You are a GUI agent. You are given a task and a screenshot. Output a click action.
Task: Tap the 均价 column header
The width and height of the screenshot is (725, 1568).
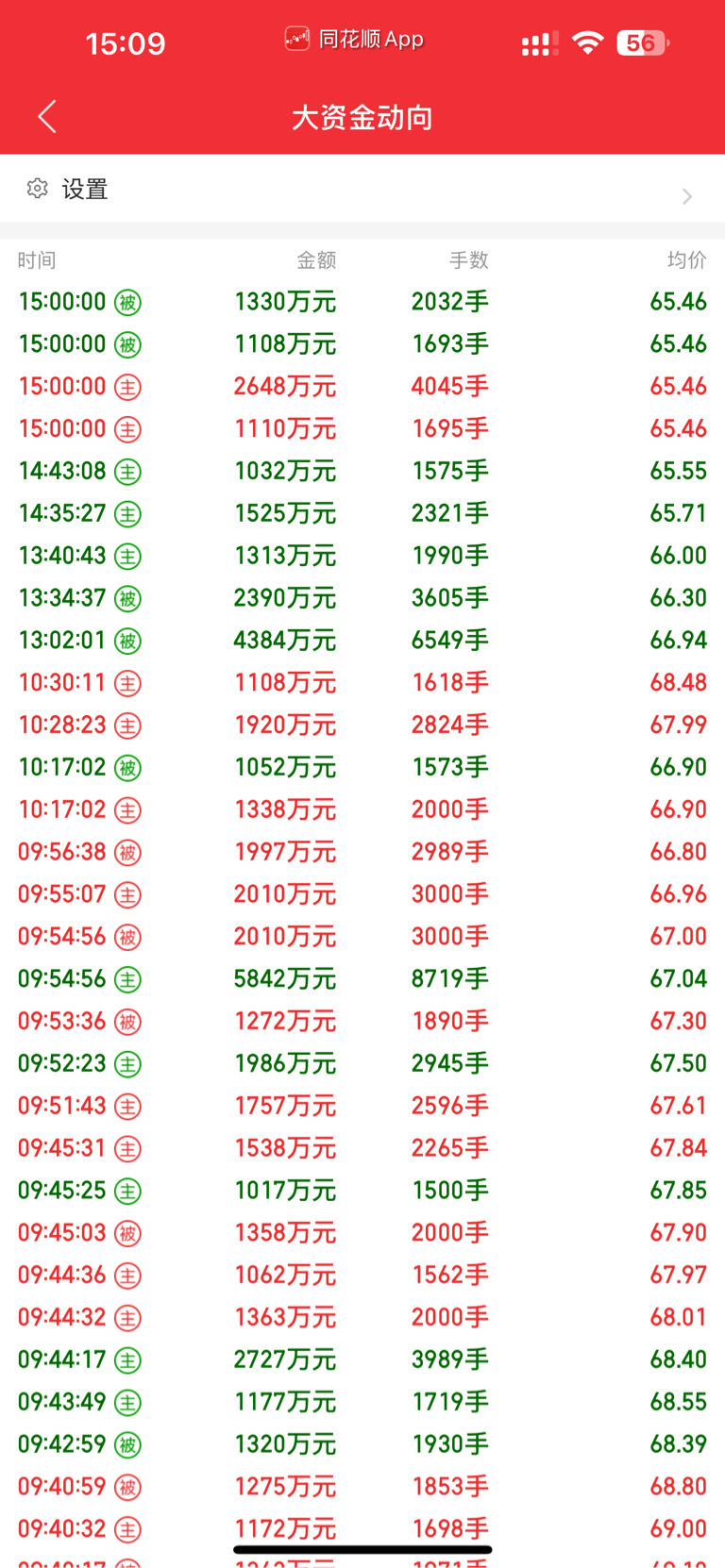click(686, 260)
